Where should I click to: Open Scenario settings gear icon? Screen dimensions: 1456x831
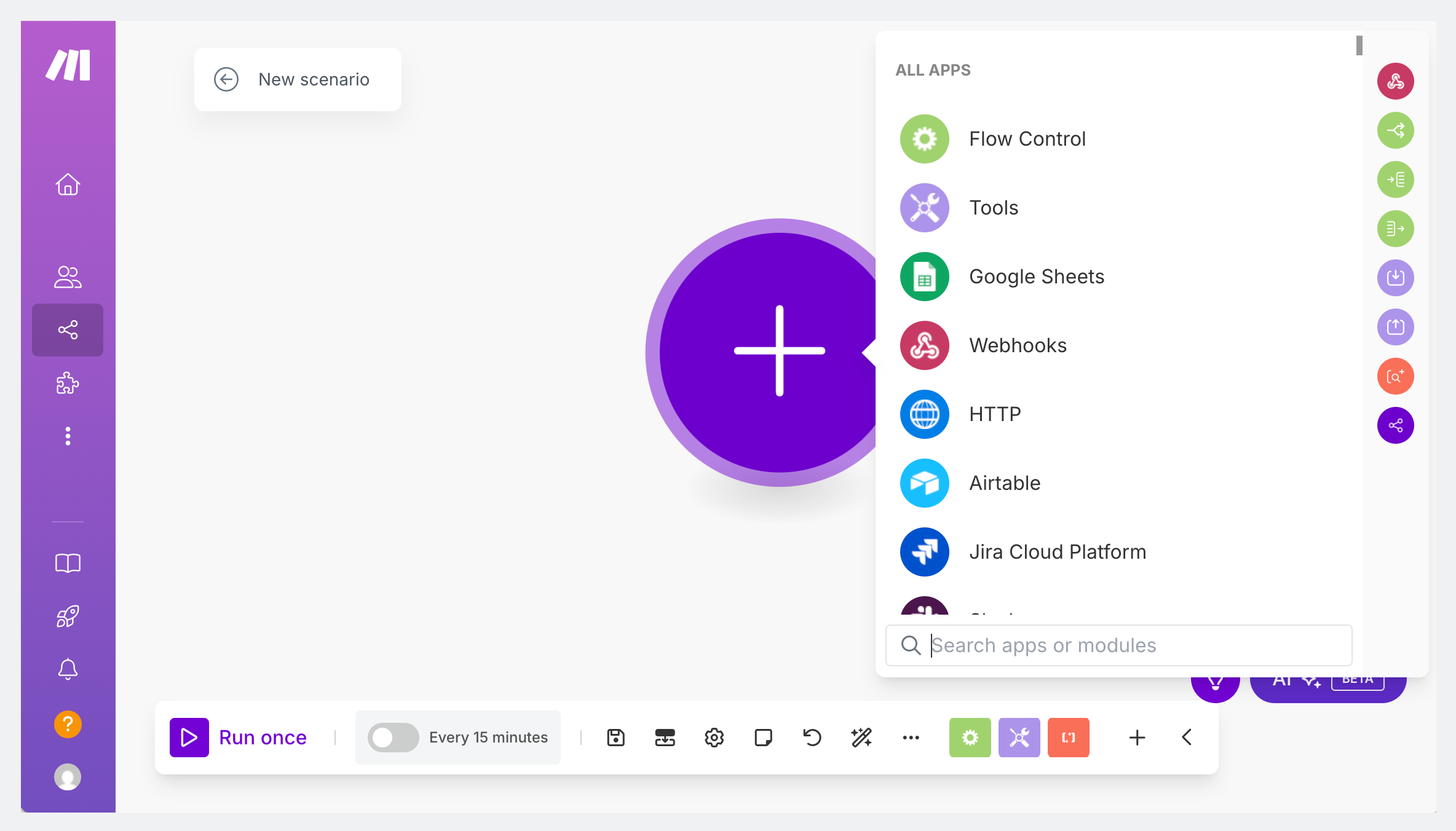(714, 737)
